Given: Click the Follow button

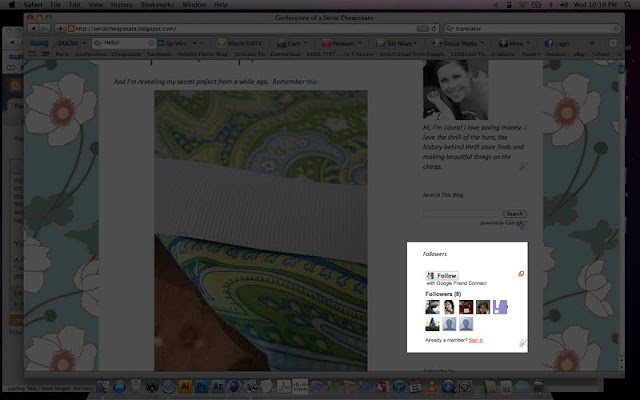Looking at the screenshot, I should point(442,276).
